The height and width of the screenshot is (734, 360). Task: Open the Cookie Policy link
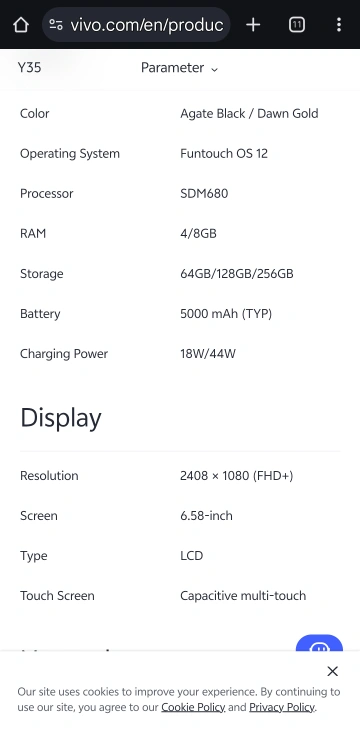tap(193, 707)
